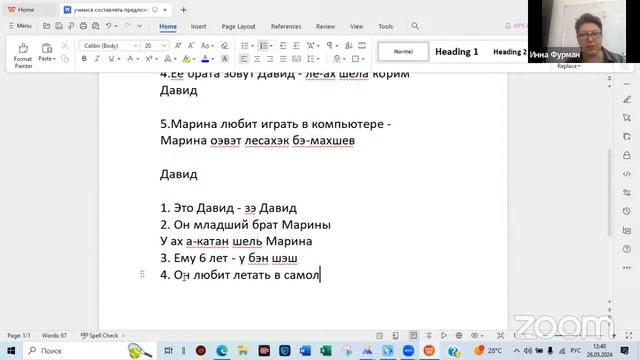Screen dimensions: 640x360
Task: Toggle justify text alignment
Action: click(283, 59)
